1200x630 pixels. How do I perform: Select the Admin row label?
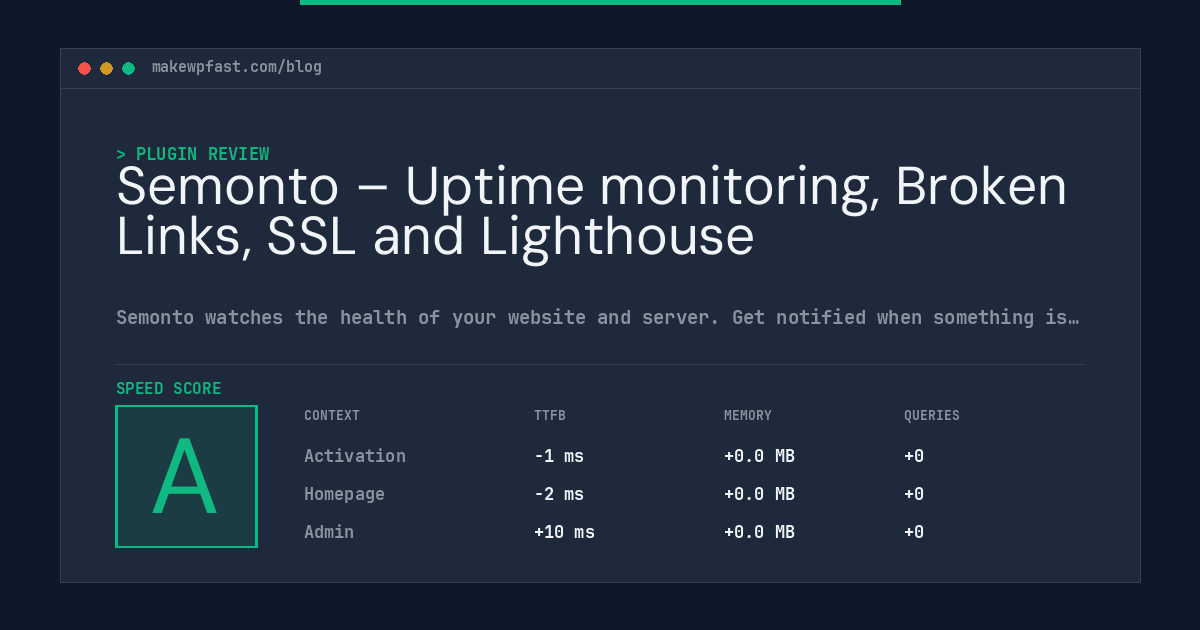329,532
